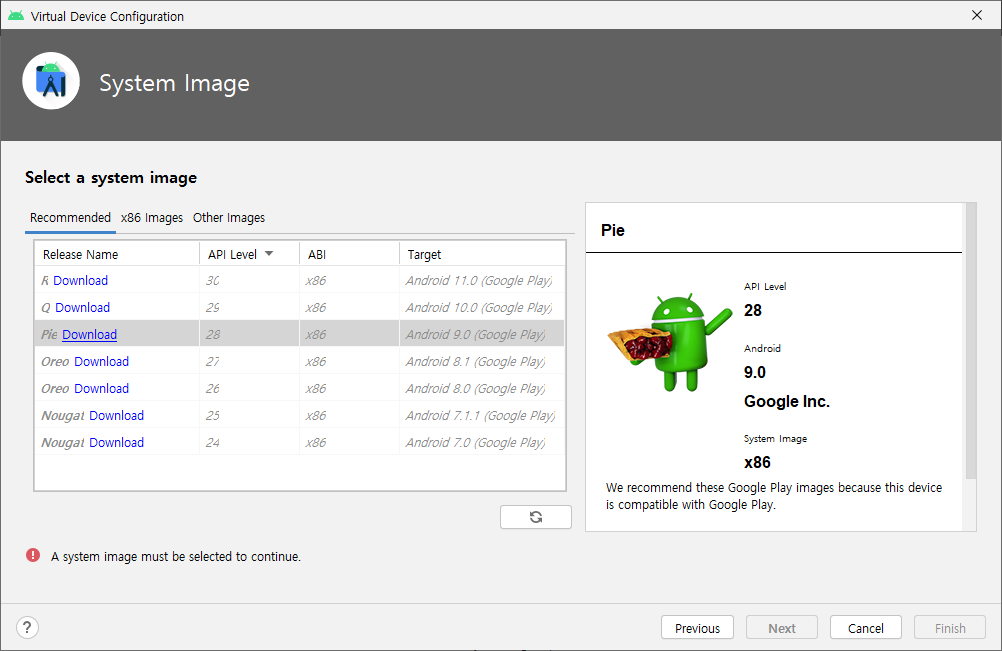The height and width of the screenshot is (651, 1002).
Task: Click Download link for Oreo API 26
Action: point(102,388)
